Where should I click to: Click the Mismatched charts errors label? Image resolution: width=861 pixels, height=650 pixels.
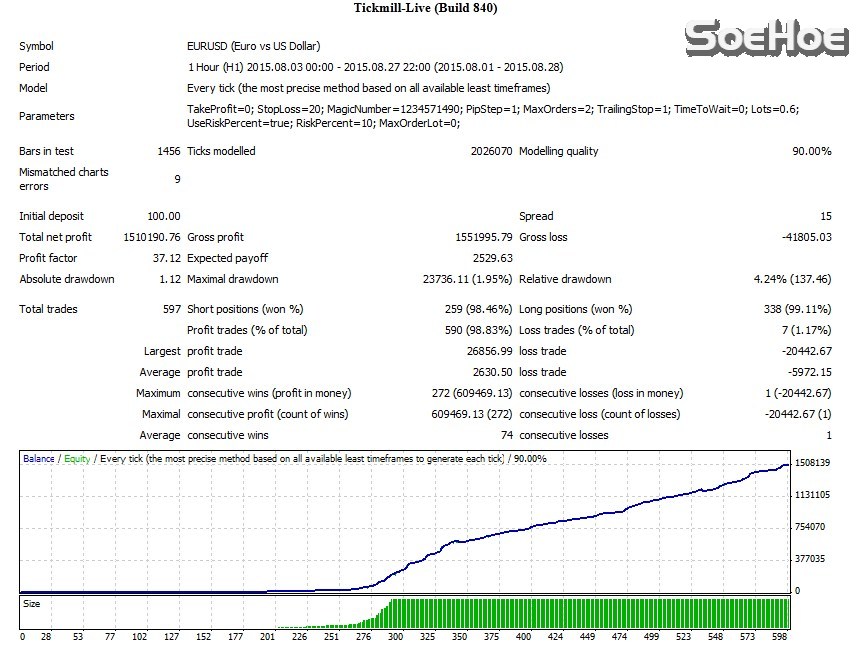[64, 179]
